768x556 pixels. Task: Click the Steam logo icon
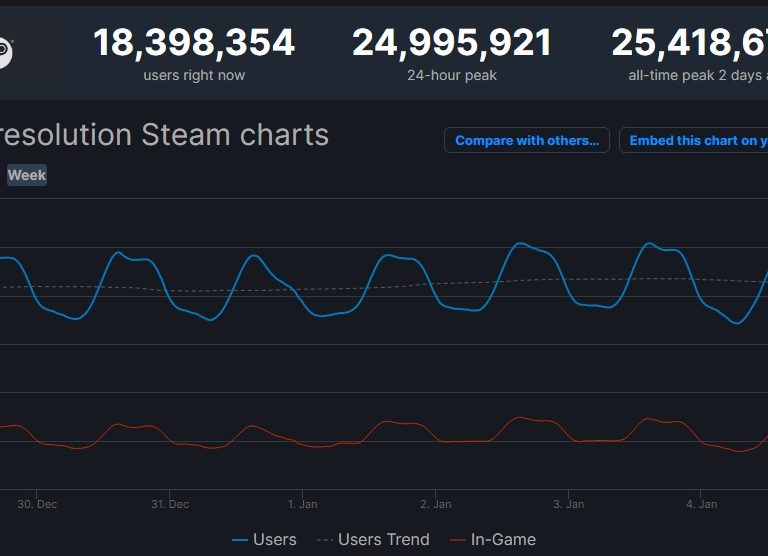click(x=4, y=53)
